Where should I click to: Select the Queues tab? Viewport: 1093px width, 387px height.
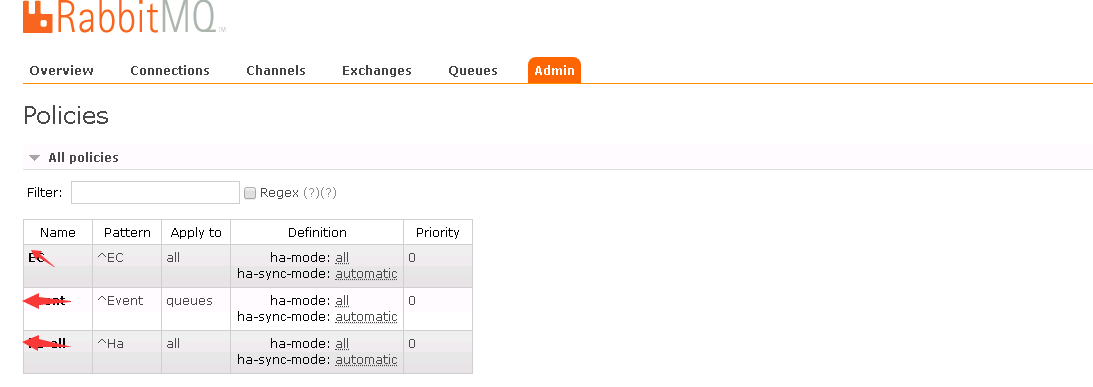pos(473,70)
